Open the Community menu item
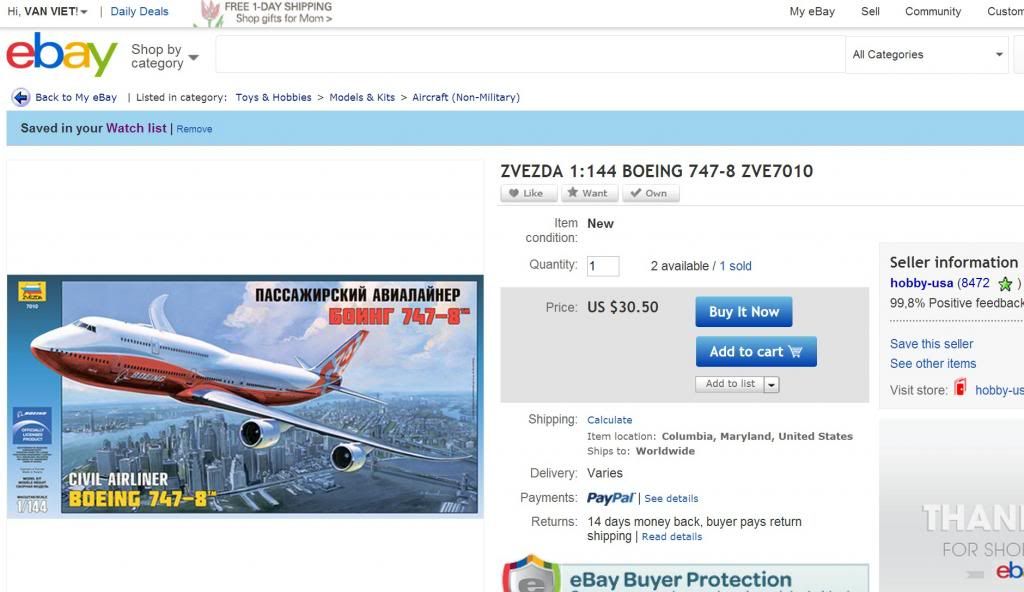 933,11
